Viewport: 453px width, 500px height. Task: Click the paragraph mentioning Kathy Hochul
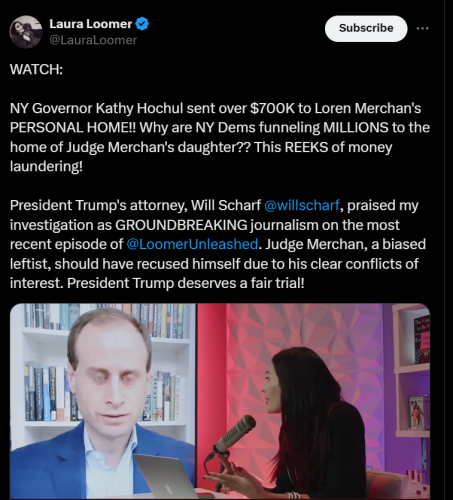220,137
